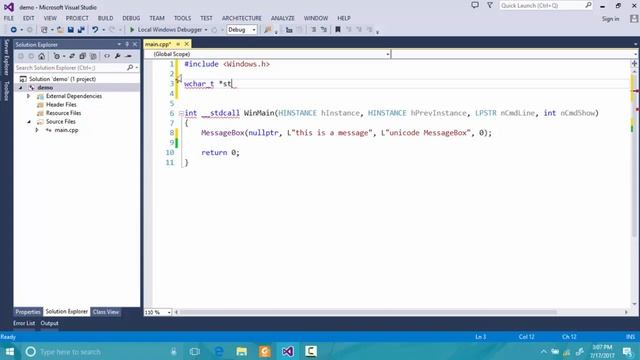Open the Toolbox side tab
This screenshot has width=640, height=360.
[x=6, y=91]
